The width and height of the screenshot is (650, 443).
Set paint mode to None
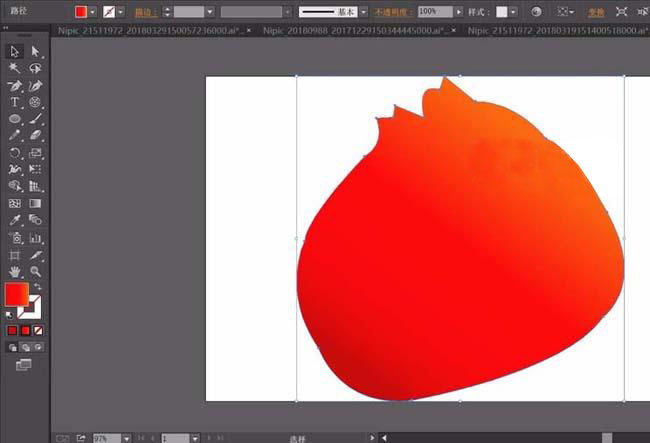(x=38, y=330)
